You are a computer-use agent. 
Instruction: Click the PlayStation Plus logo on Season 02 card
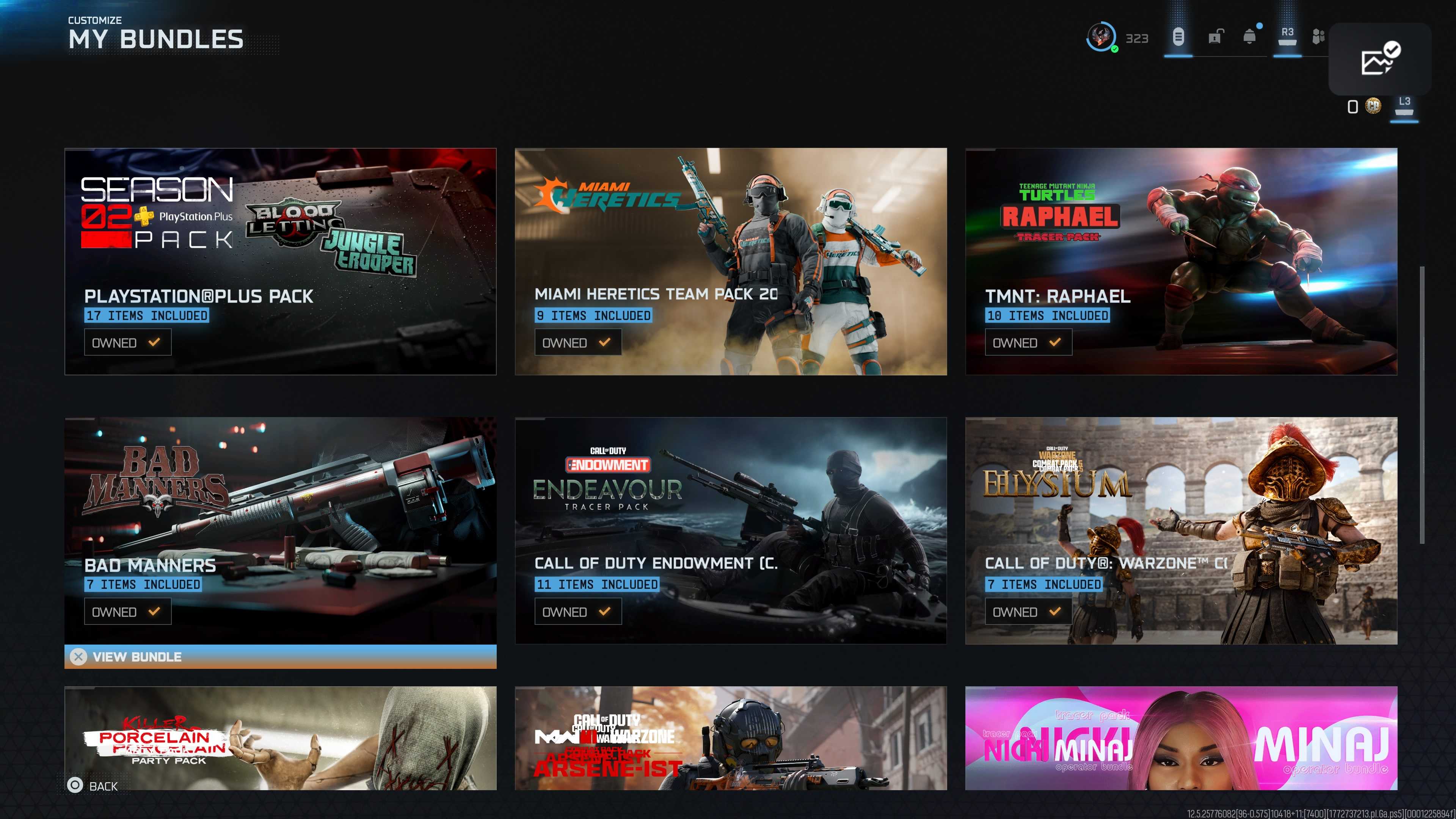point(184,217)
